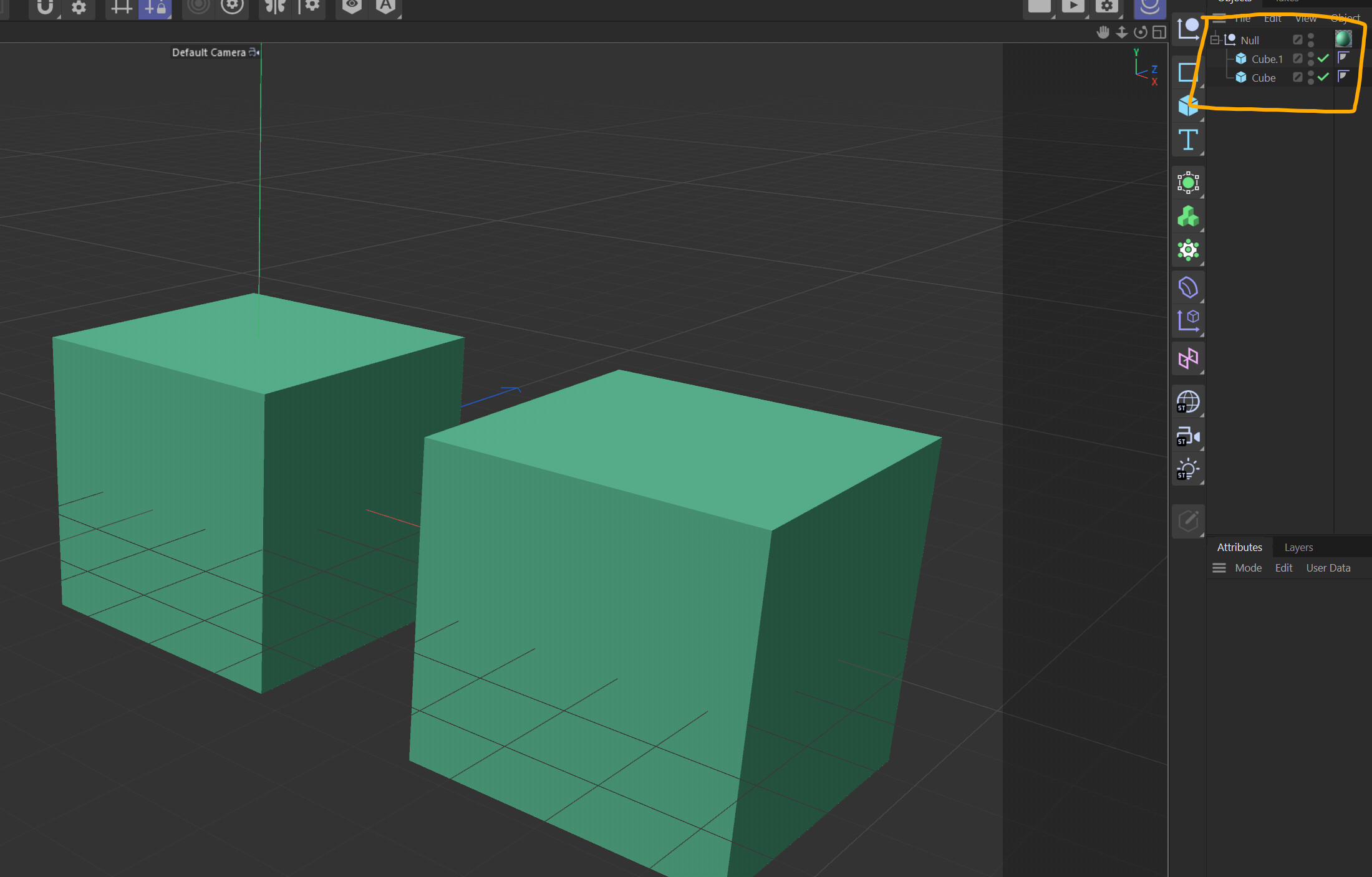The image size is (1372, 877).
Task: Click the dolly up-down arrows viewport icon
Action: tap(1122, 32)
